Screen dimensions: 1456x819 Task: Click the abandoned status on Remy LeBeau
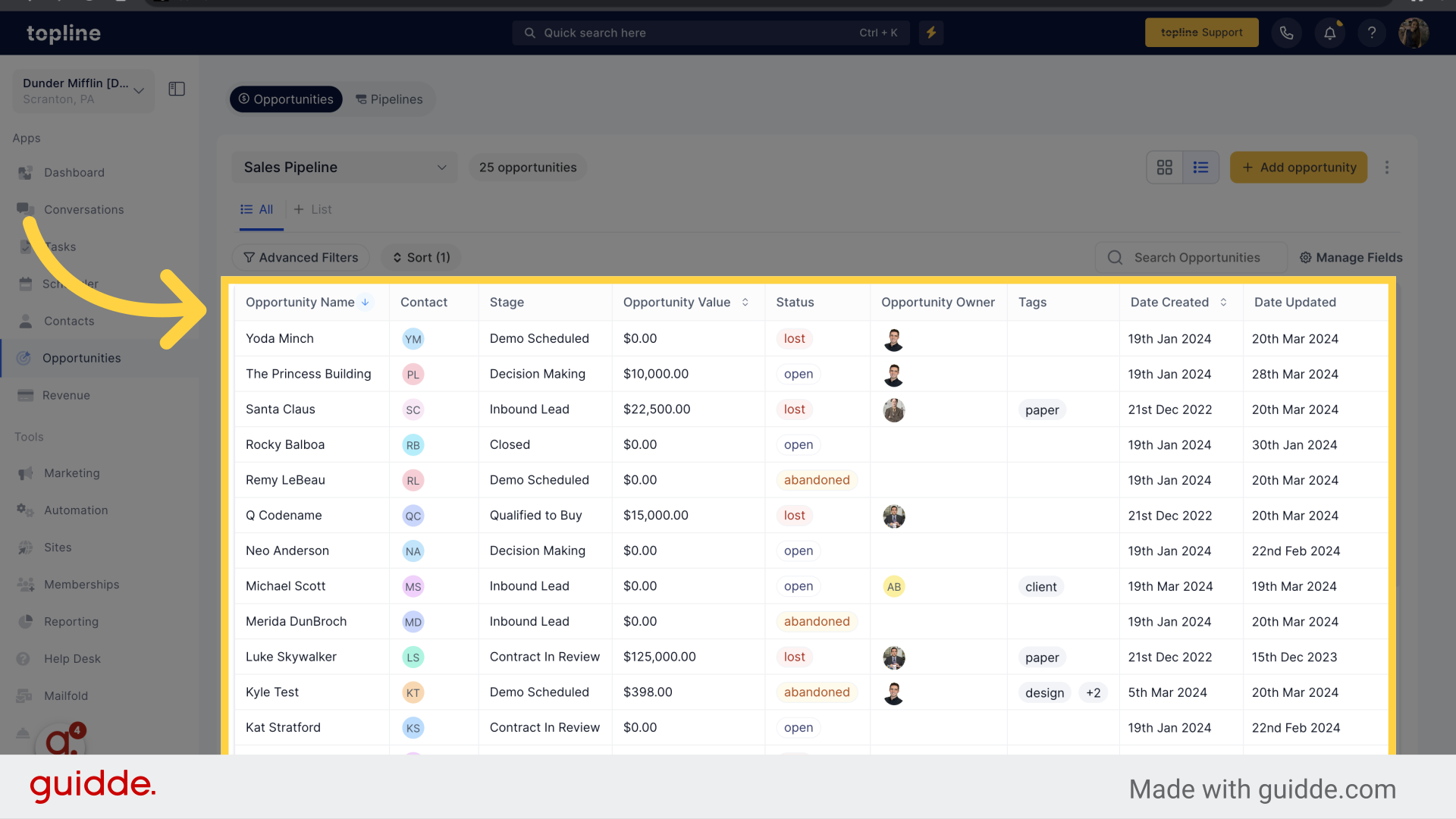(817, 480)
